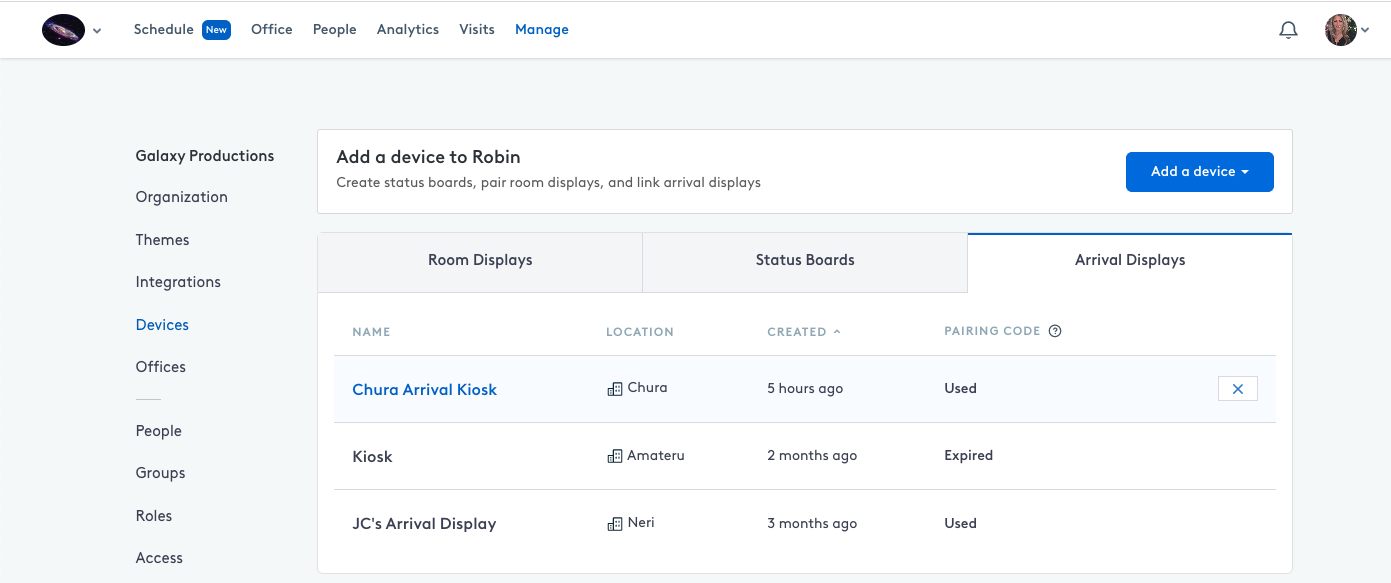Select the Kiosk device row name
This screenshot has height=583, width=1391.
pyautogui.click(x=372, y=457)
